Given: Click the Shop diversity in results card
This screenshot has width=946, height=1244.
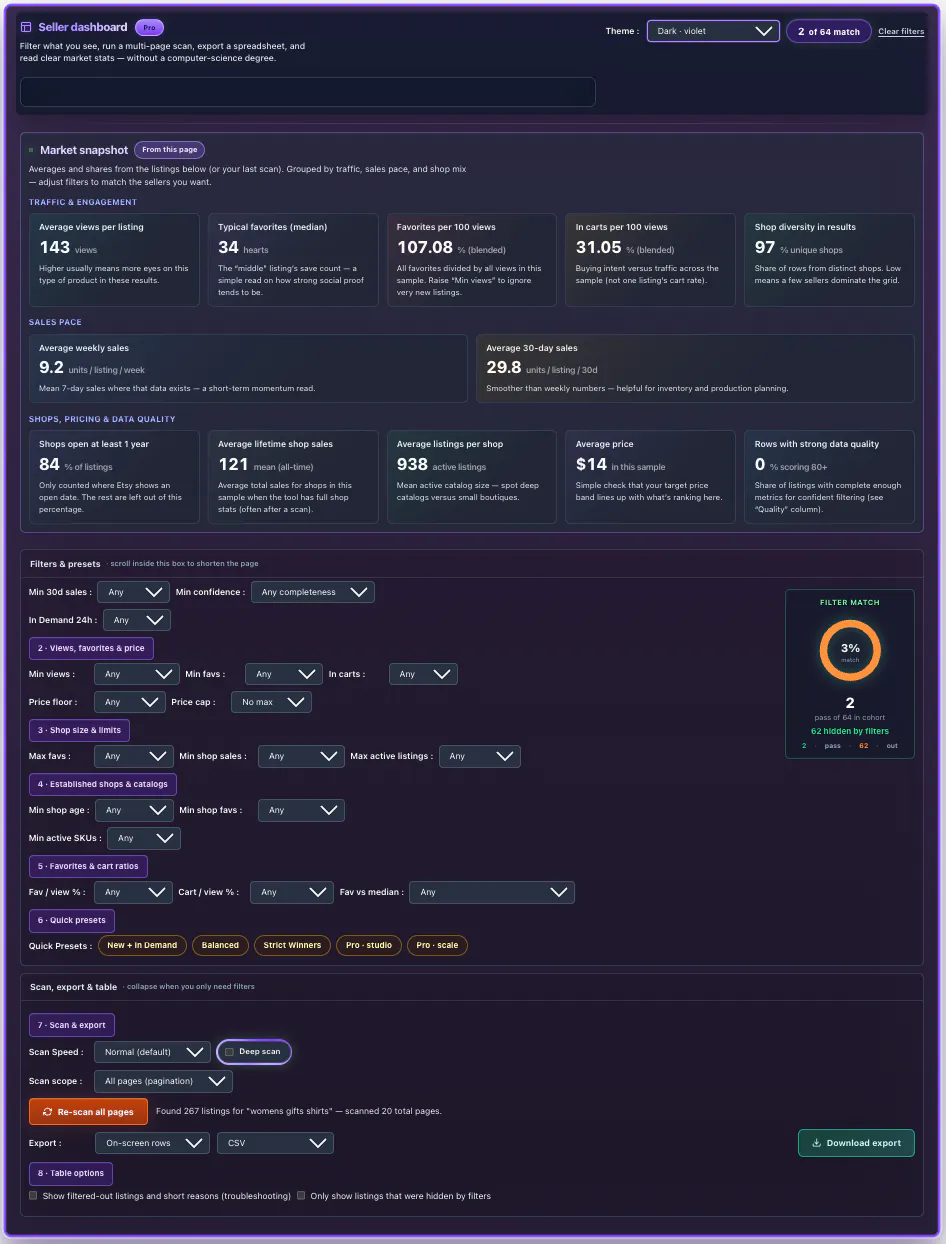Looking at the screenshot, I should [830, 260].
